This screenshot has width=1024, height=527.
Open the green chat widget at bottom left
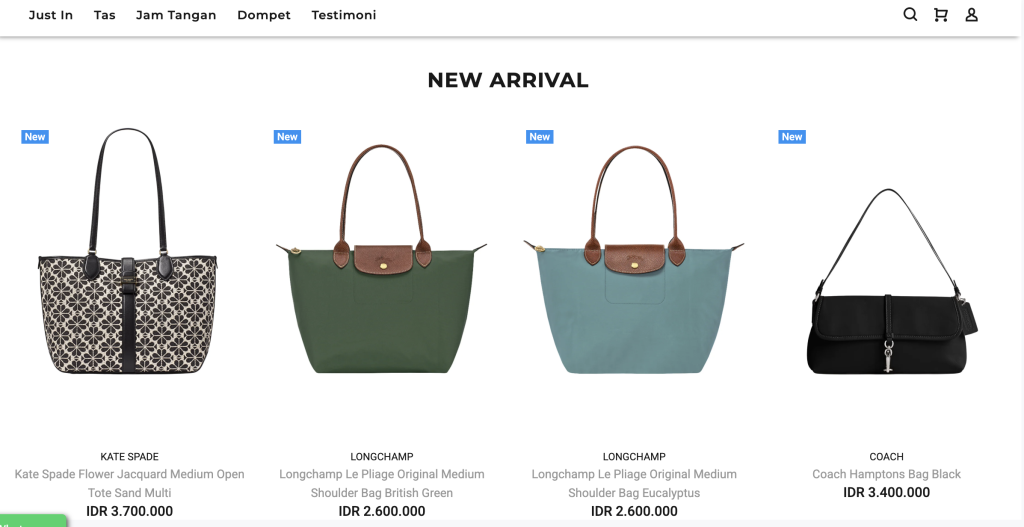(x=33, y=521)
